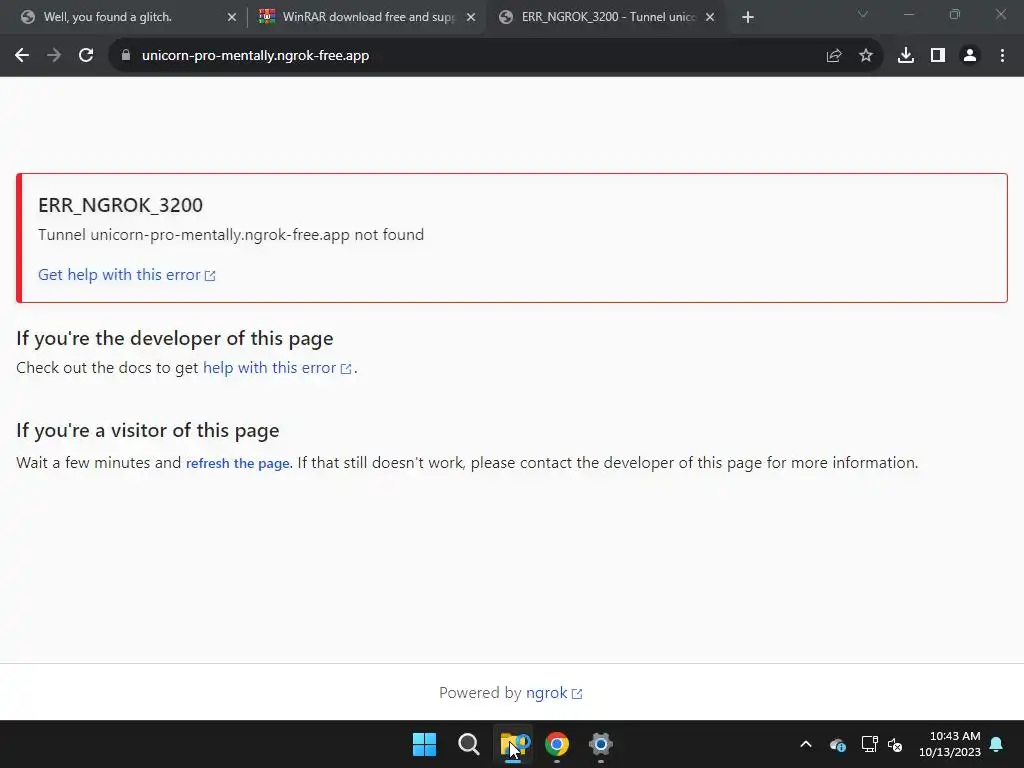Close the 'Well, you found a glitch.' tab
This screenshot has height=768, width=1024.
[232, 18]
